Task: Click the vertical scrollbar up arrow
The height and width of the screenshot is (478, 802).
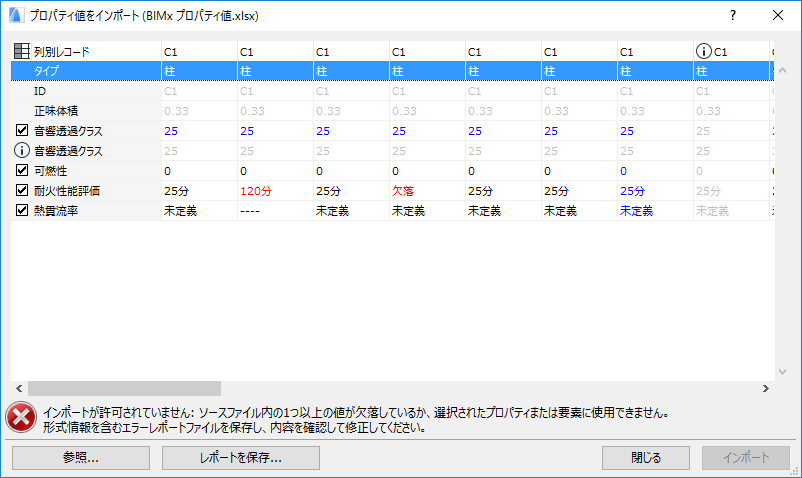Action: (783, 71)
